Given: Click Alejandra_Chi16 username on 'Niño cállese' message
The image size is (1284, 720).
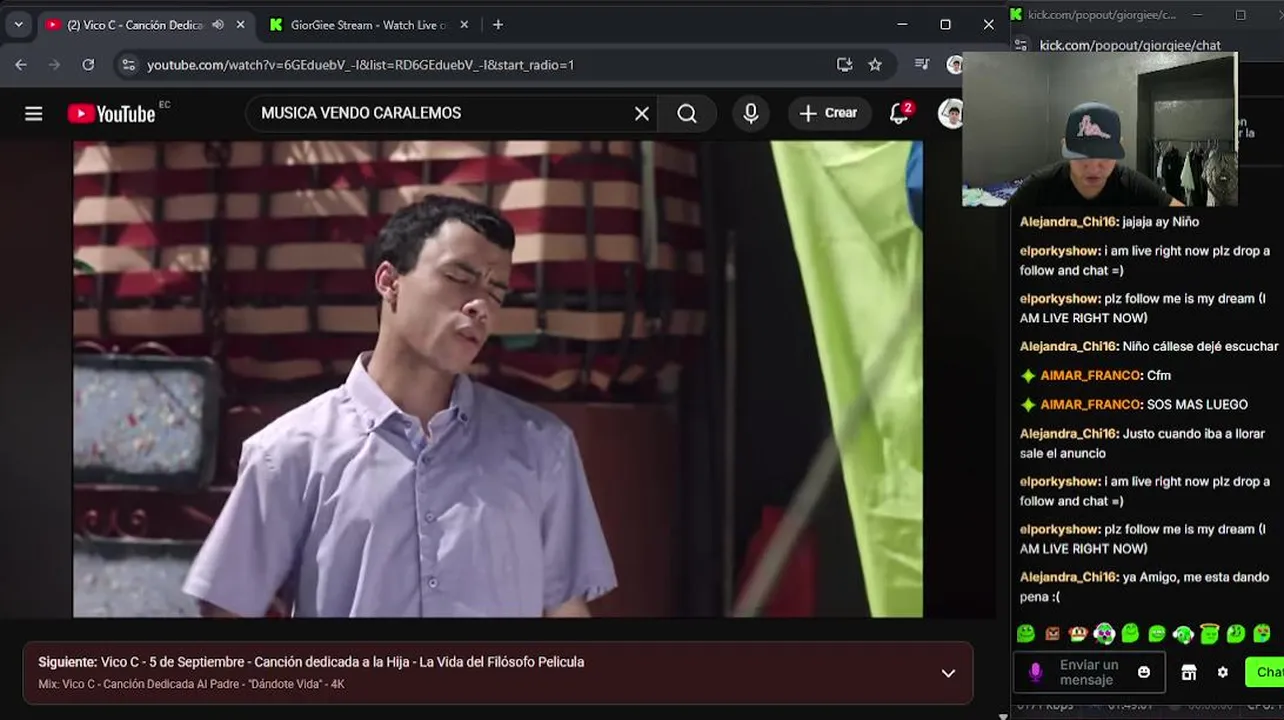Looking at the screenshot, I should tap(1068, 347).
